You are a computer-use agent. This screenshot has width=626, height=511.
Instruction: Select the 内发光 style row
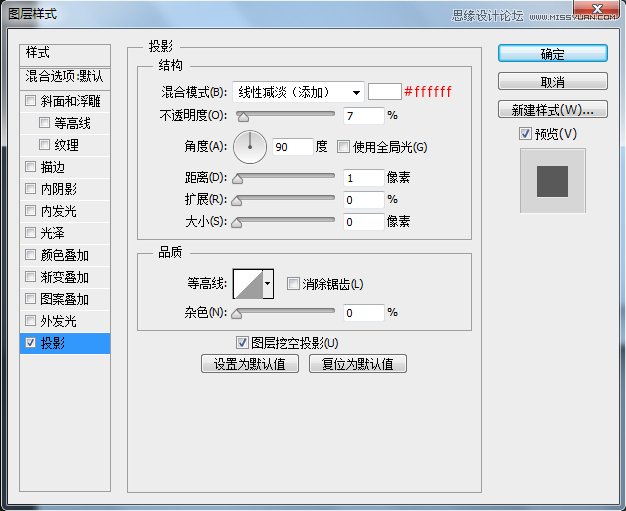click(x=65, y=211)
